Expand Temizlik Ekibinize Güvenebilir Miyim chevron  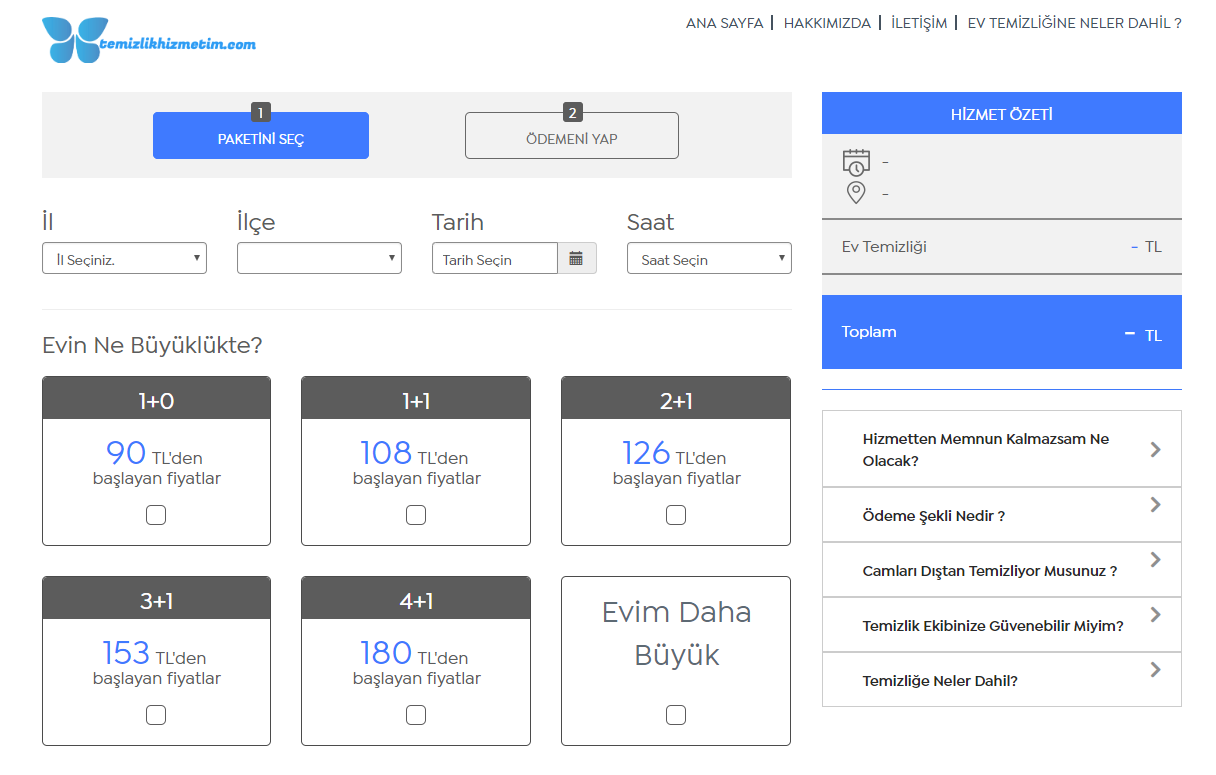[x=1155, y=614]
